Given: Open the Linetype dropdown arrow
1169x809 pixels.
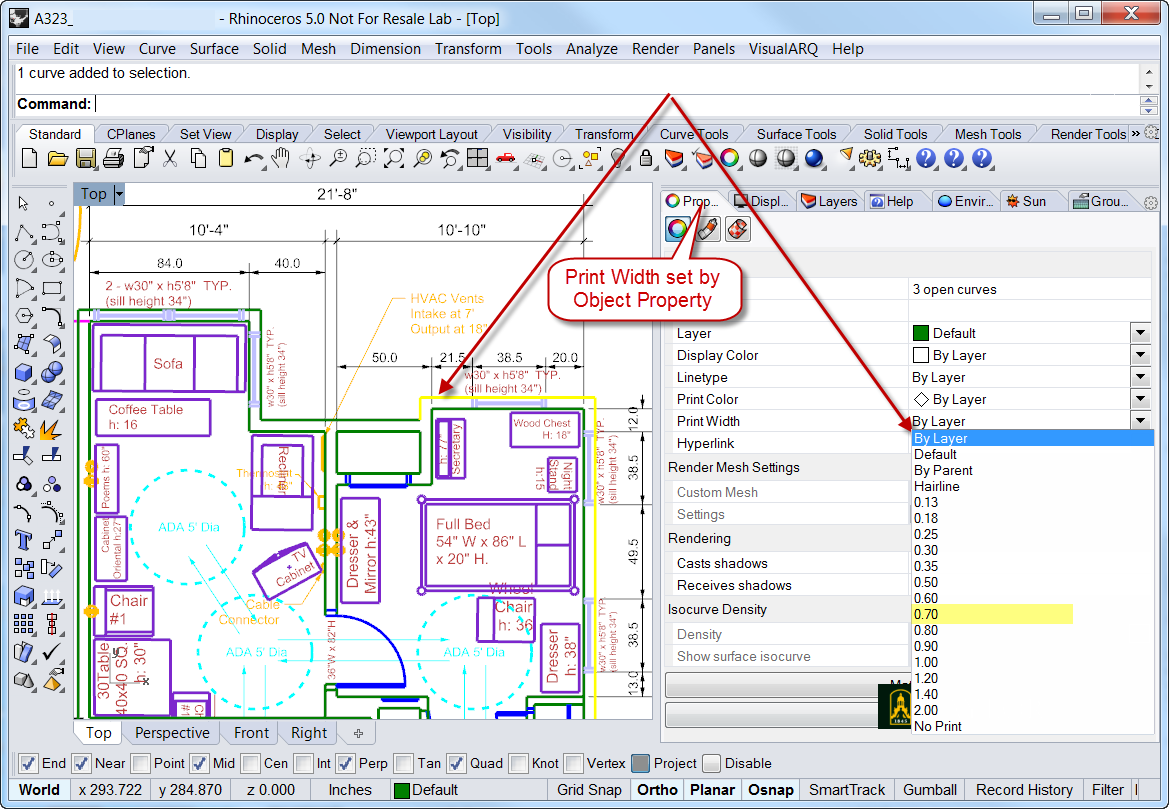Looking at the screenshot, I should coord(1140,377).
